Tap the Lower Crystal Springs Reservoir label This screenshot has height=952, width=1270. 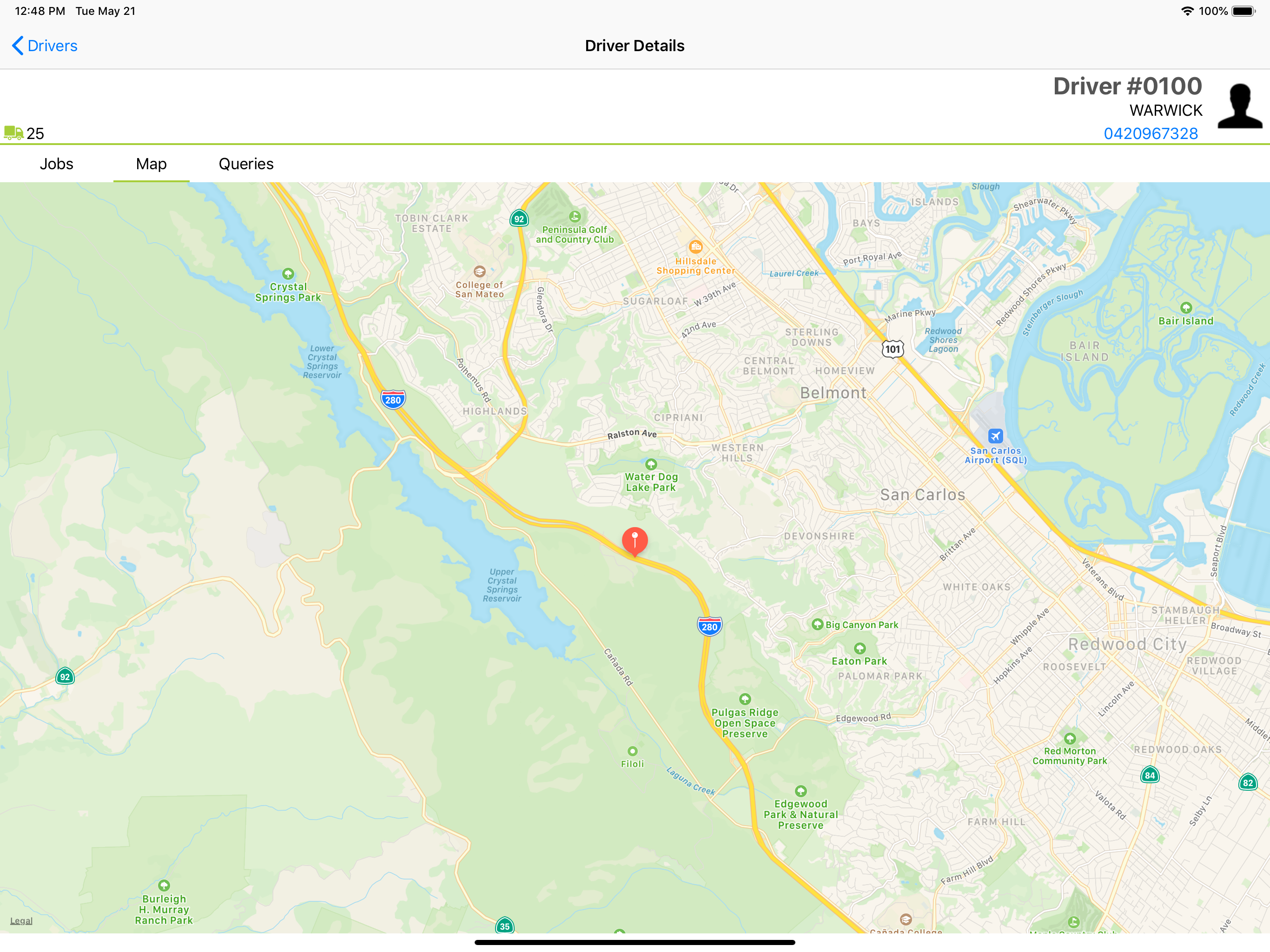point(322,362)
